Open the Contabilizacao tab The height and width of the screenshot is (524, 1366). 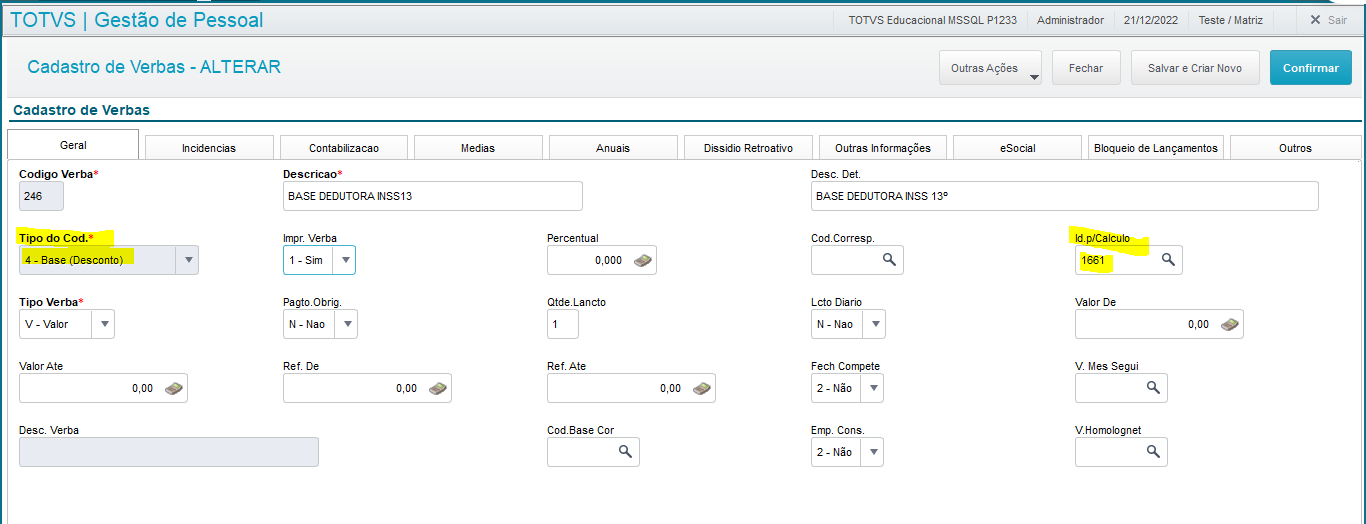point(344,148)
